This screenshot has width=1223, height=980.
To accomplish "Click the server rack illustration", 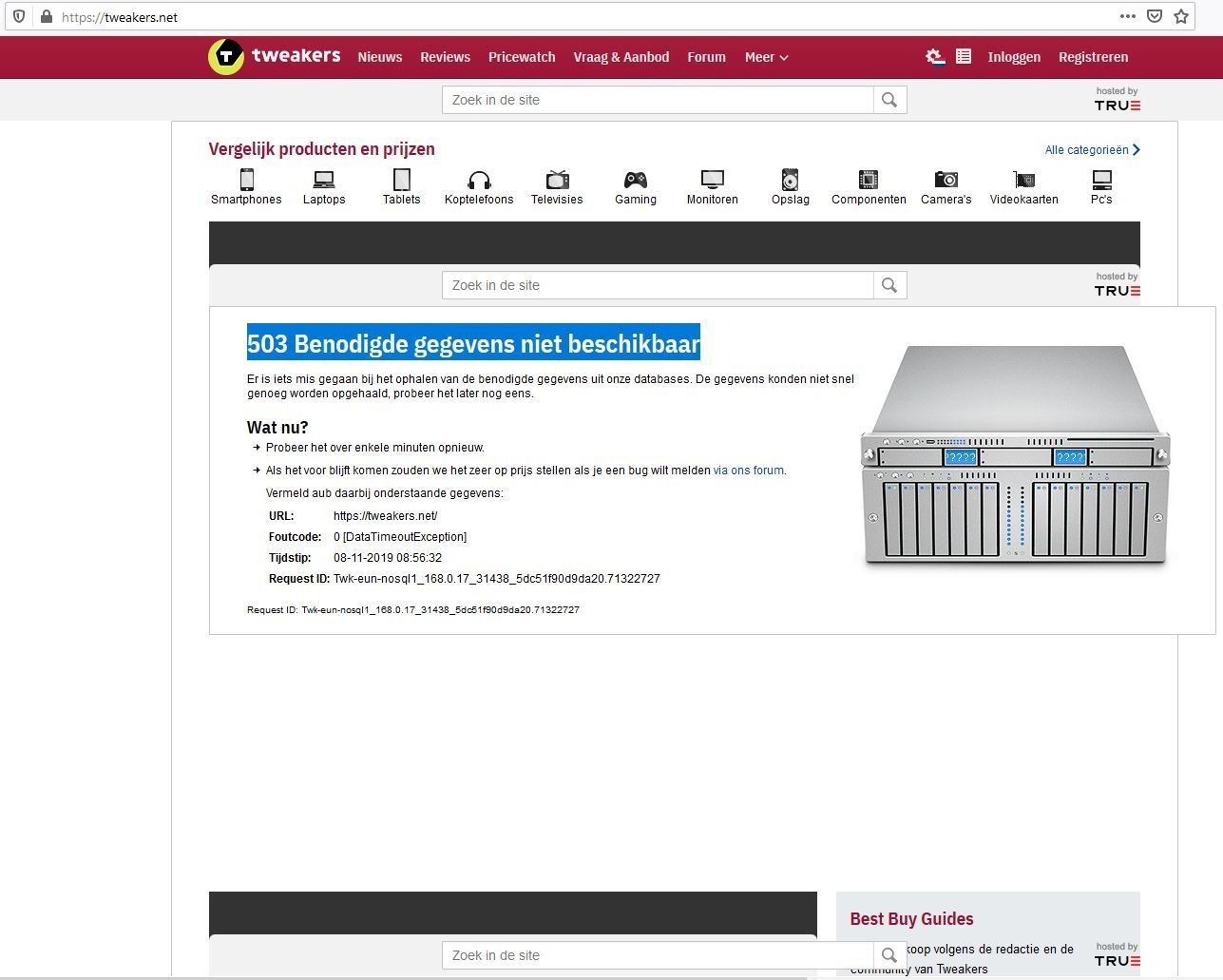I will point(1016,457).
